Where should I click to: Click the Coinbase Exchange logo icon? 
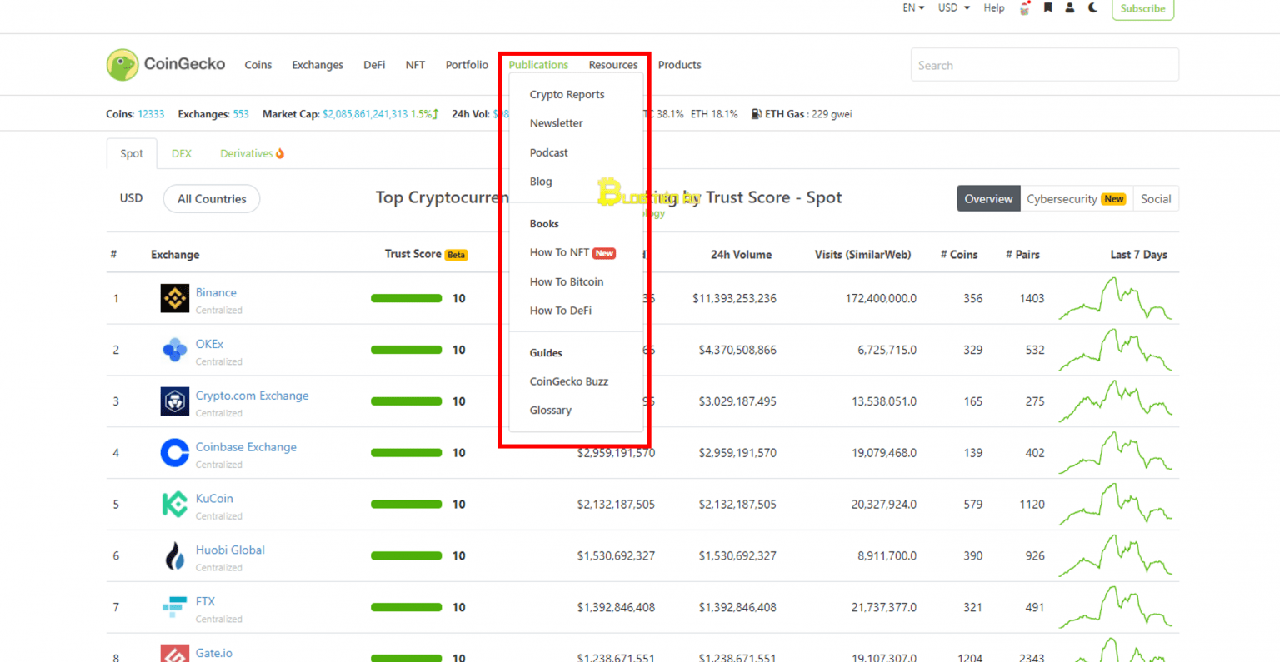[x=174, y=452]
